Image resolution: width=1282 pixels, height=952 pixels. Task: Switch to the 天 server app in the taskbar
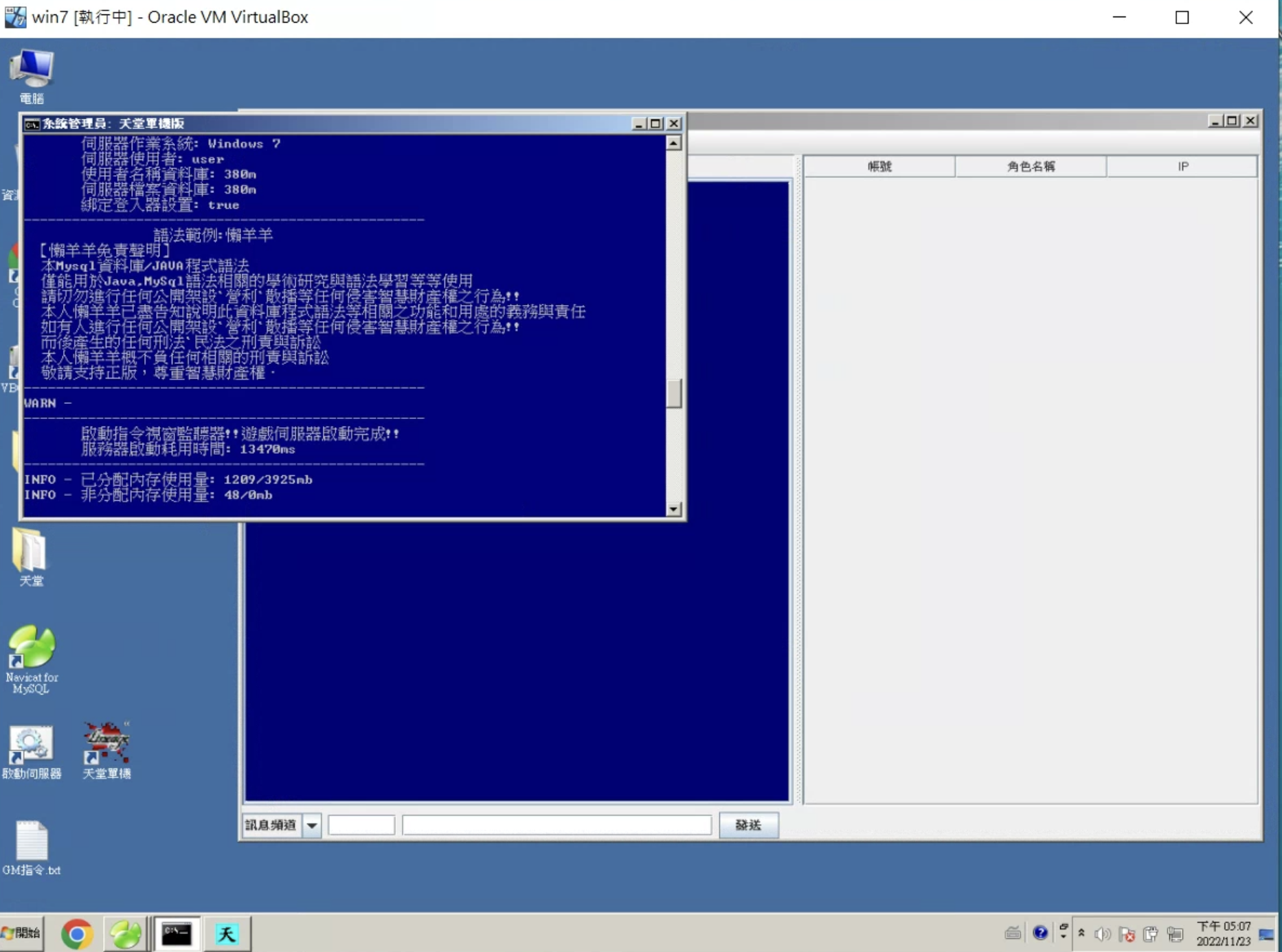(x=227, y=934)
